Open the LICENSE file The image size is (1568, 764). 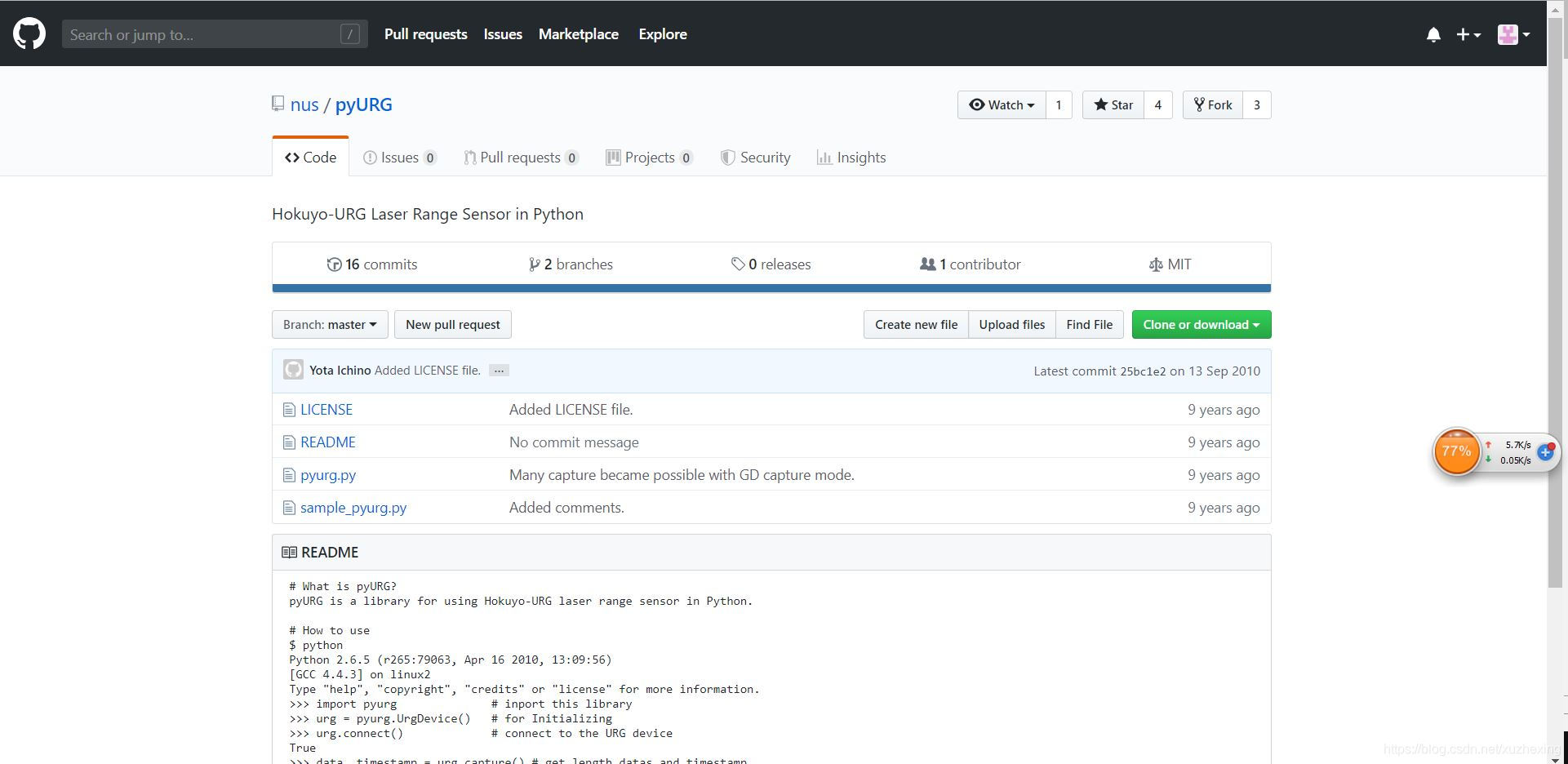(326, 410)
